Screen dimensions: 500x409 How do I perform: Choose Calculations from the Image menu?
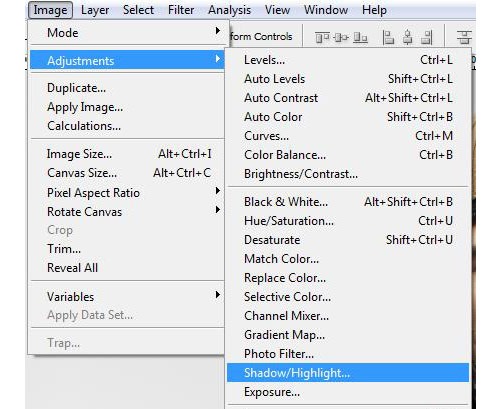tap(127, 126)
